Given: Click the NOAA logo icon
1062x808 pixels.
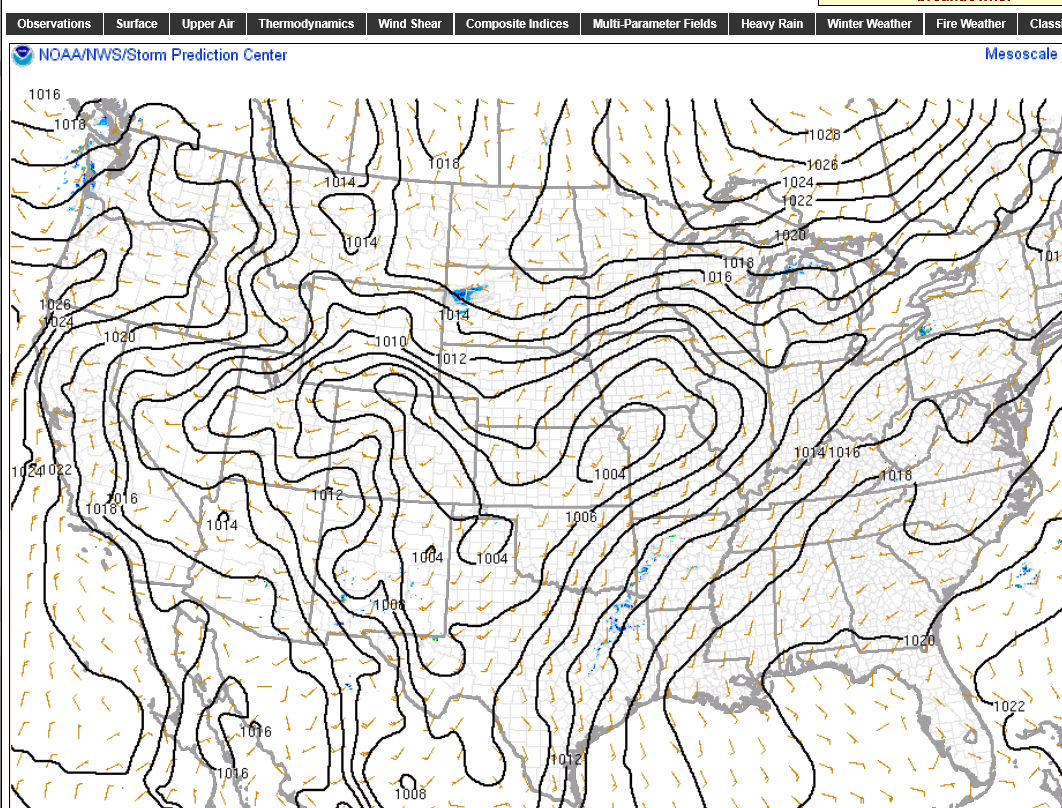Looking at the screenshot, I should pos(22,56).
